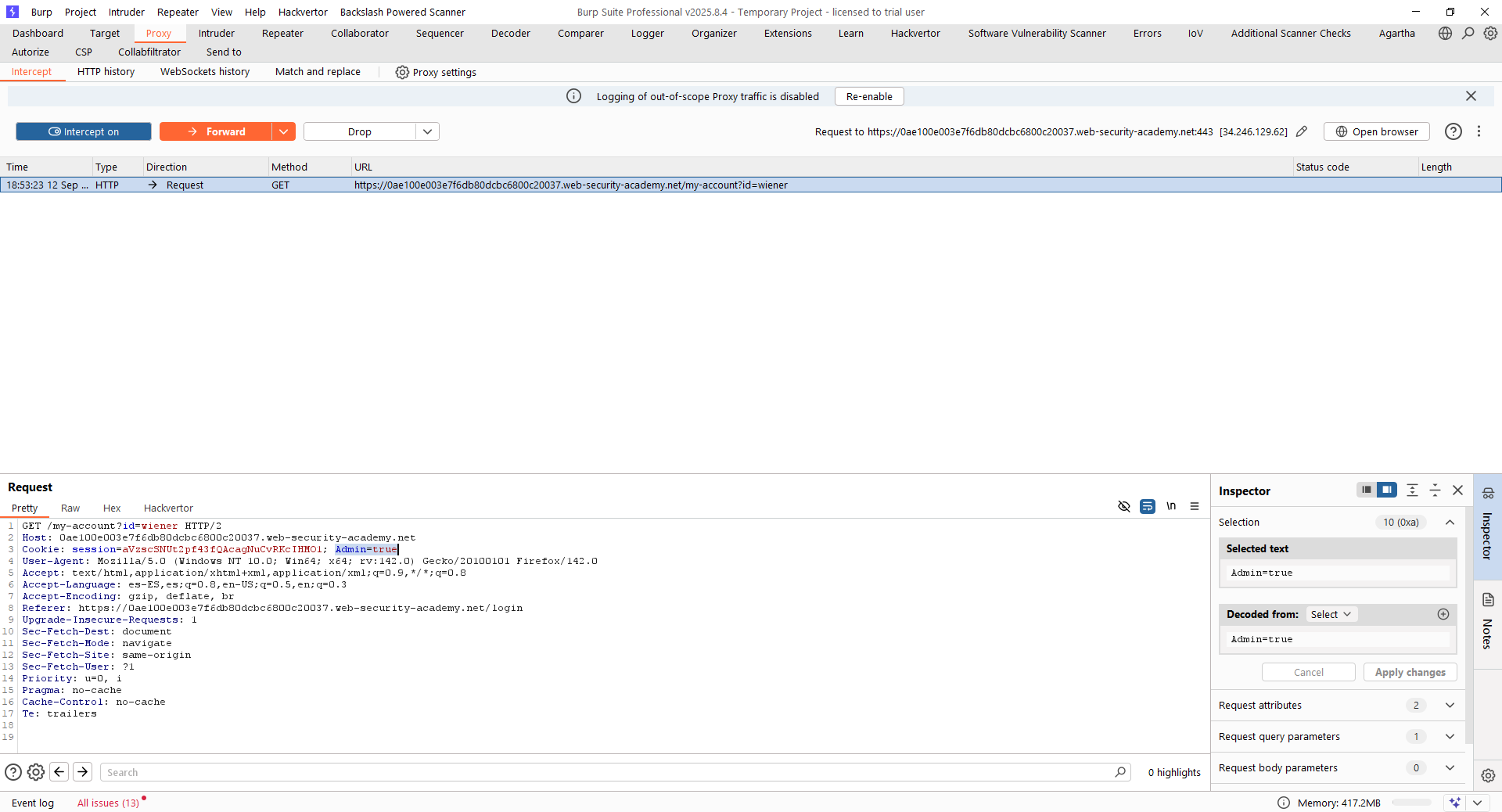
Task: Click the add decoding plus icon
Action: [1443, 614]
